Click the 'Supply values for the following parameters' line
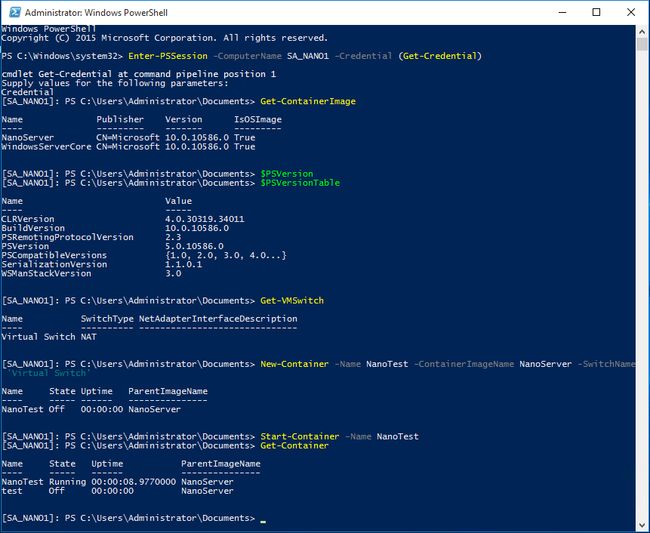 point(115,83)
